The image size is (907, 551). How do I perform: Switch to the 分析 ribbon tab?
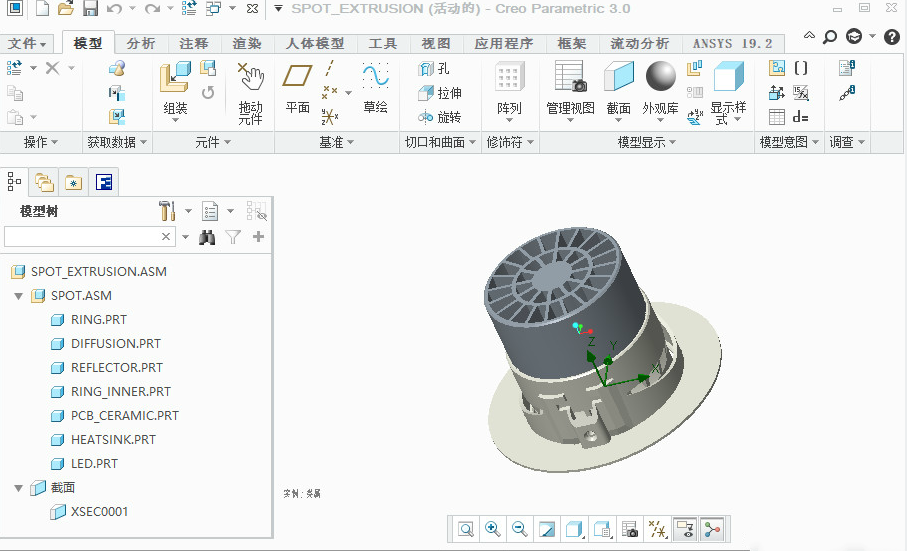click(141, 44)
